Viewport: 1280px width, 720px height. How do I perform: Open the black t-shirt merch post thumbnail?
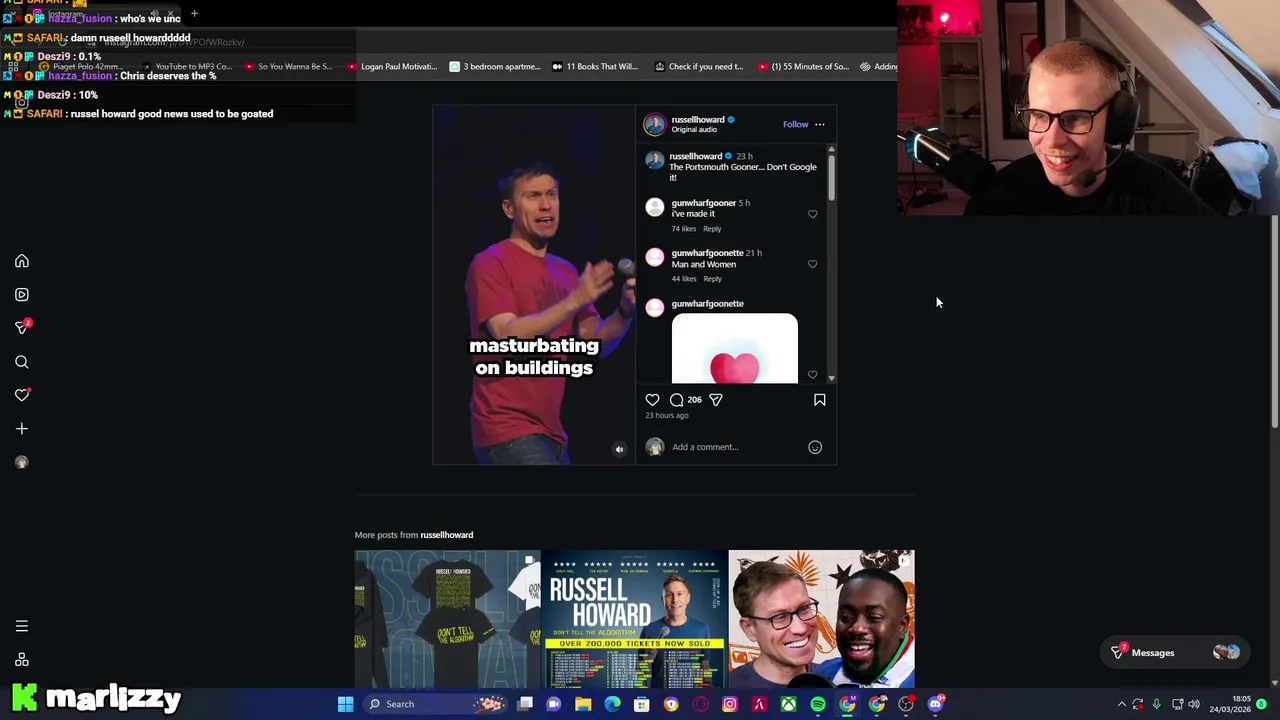coord(447,619)
